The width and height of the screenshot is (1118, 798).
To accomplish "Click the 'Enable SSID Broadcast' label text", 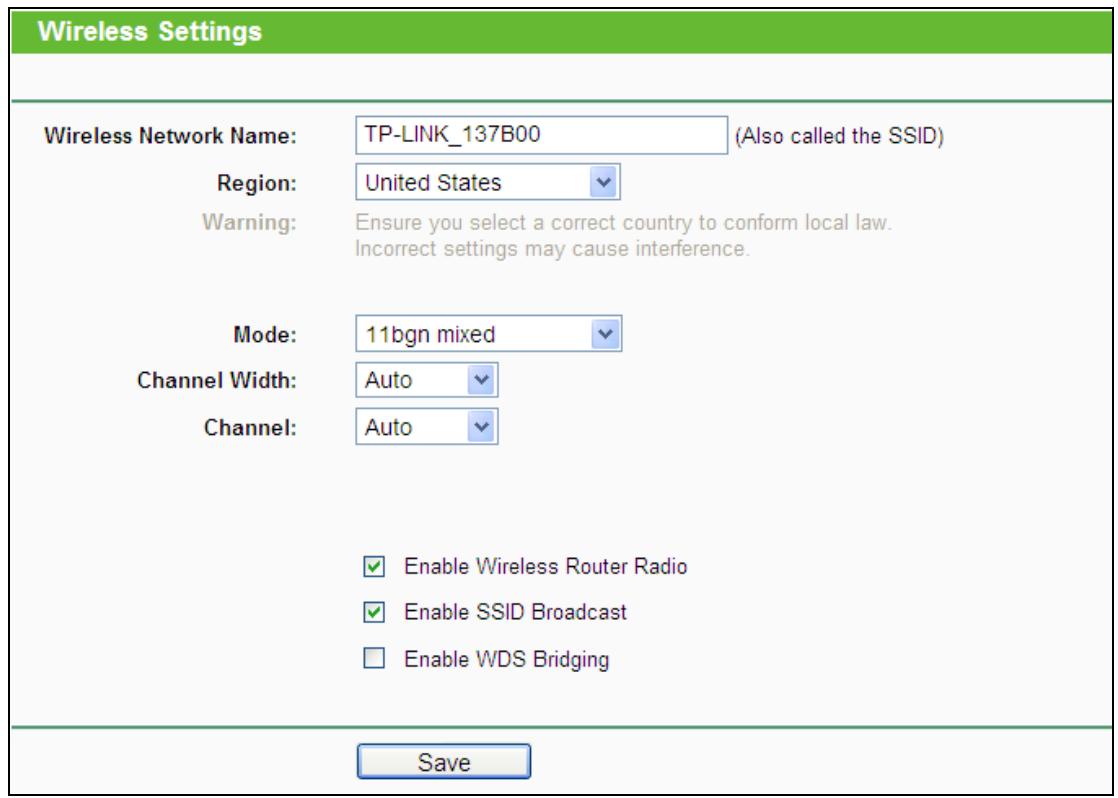I will click(x=516, y=613).
